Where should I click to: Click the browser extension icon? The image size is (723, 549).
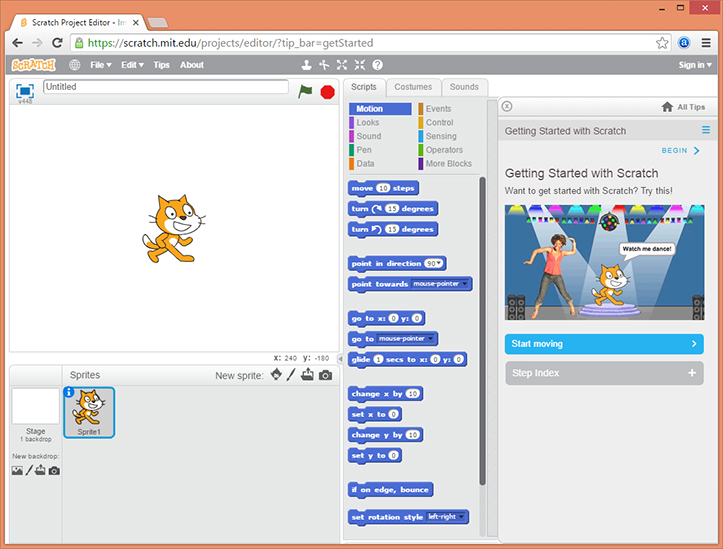(x=684, y=43)
